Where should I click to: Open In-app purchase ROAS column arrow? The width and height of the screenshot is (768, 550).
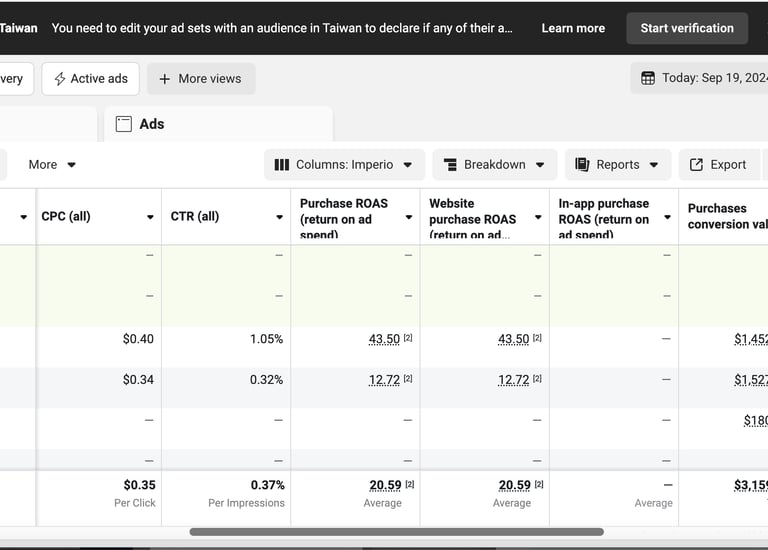pyautogui.click(x=667, y=217)
